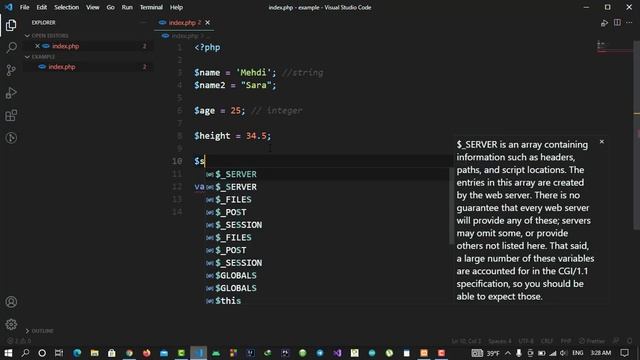Click the suggestion list scrollbar
The height and width of the screenshot is (360, 640).
pyautogui.click(x=451, y=206)
